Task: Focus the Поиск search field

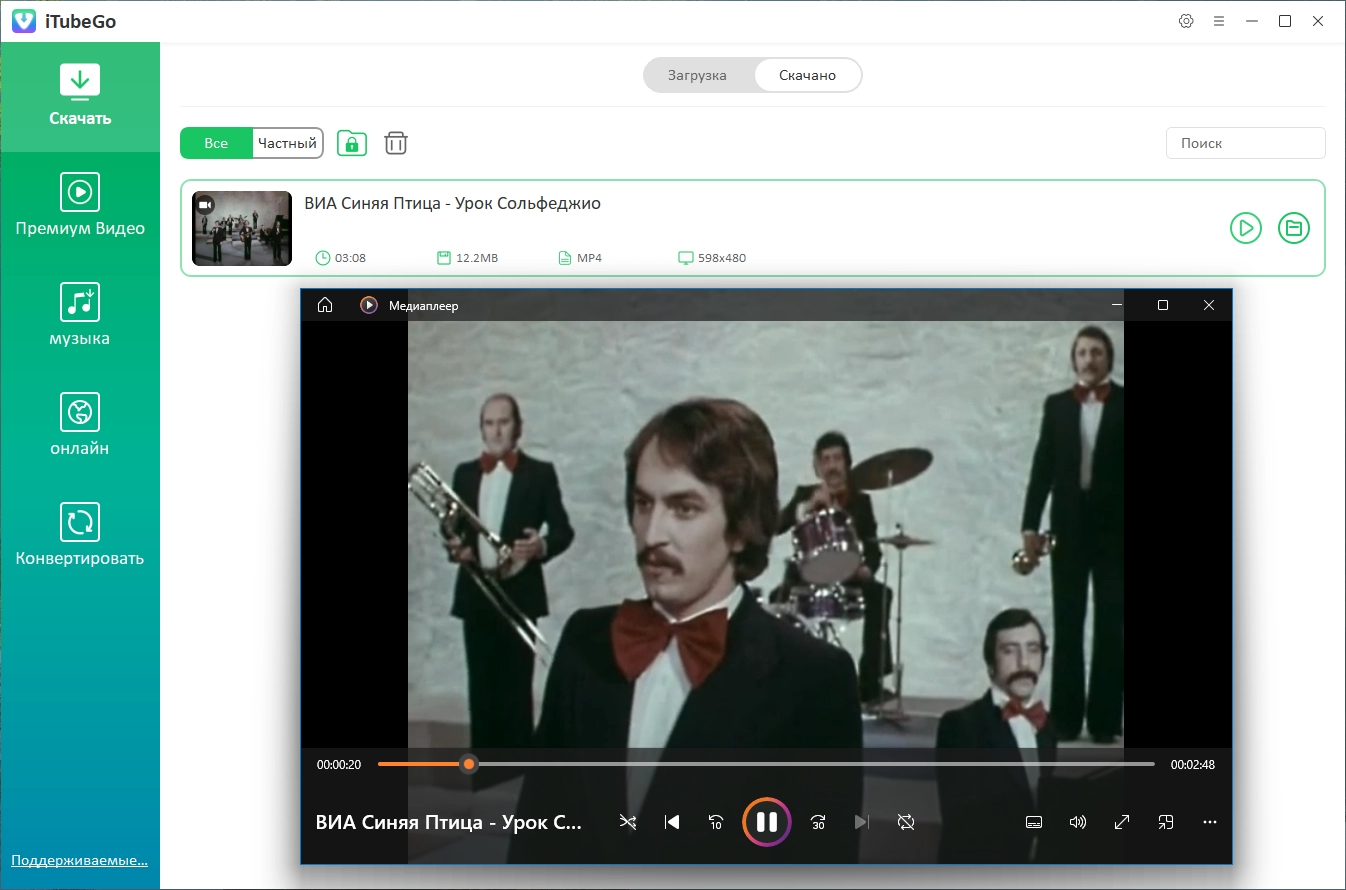Action: pos(1246,143)
